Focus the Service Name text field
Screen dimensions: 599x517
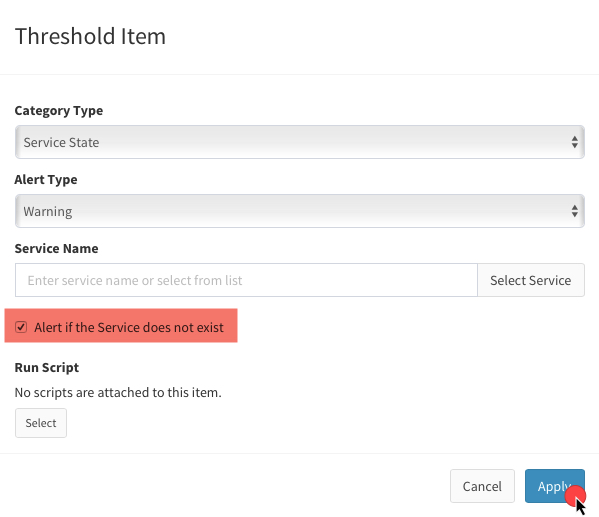coord(246,280)
